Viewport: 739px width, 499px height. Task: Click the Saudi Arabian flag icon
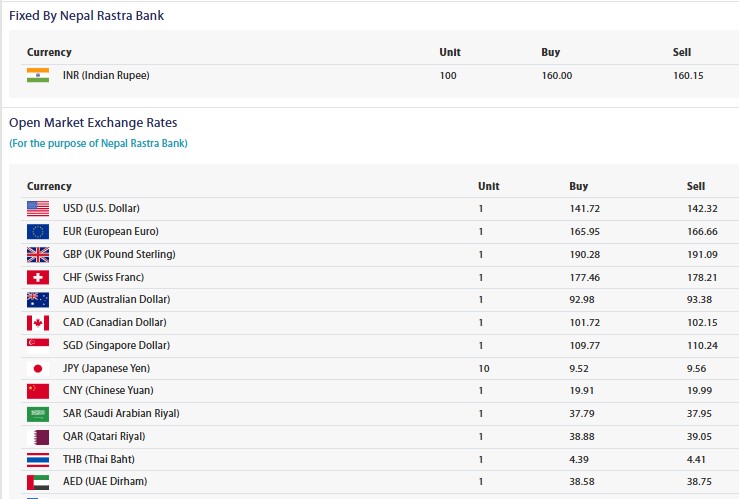38,413
